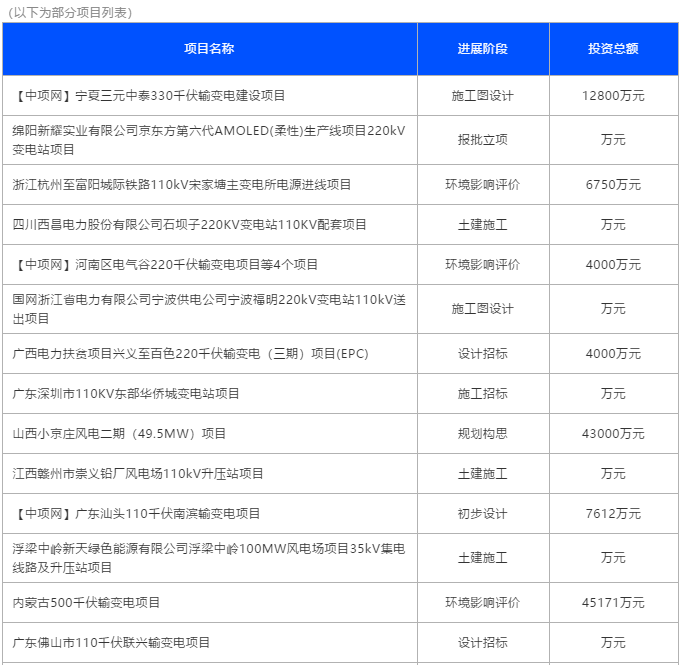Select 广东汕头110千伏南滨输变电项目
The width and height of the screenshot is (680, 665).
[x=138, y=514]
